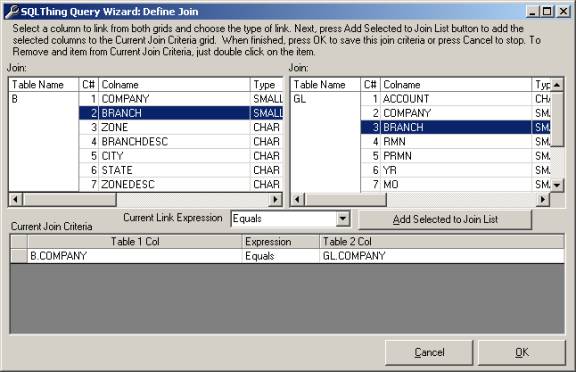Screen dimensions: 576x372
Task: Click right grid's horizontal scroll right arrow
Action: (x=543, y=200)
